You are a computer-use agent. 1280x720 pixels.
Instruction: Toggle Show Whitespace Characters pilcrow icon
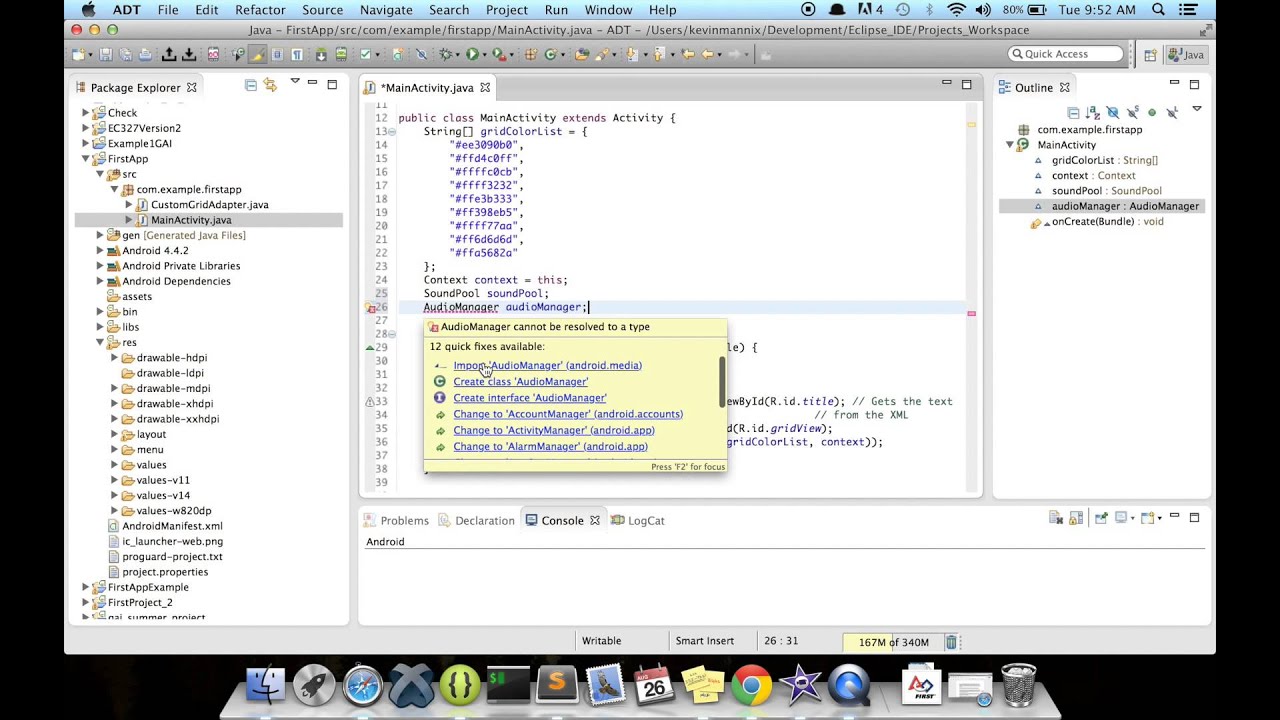[x=296, y=54]
